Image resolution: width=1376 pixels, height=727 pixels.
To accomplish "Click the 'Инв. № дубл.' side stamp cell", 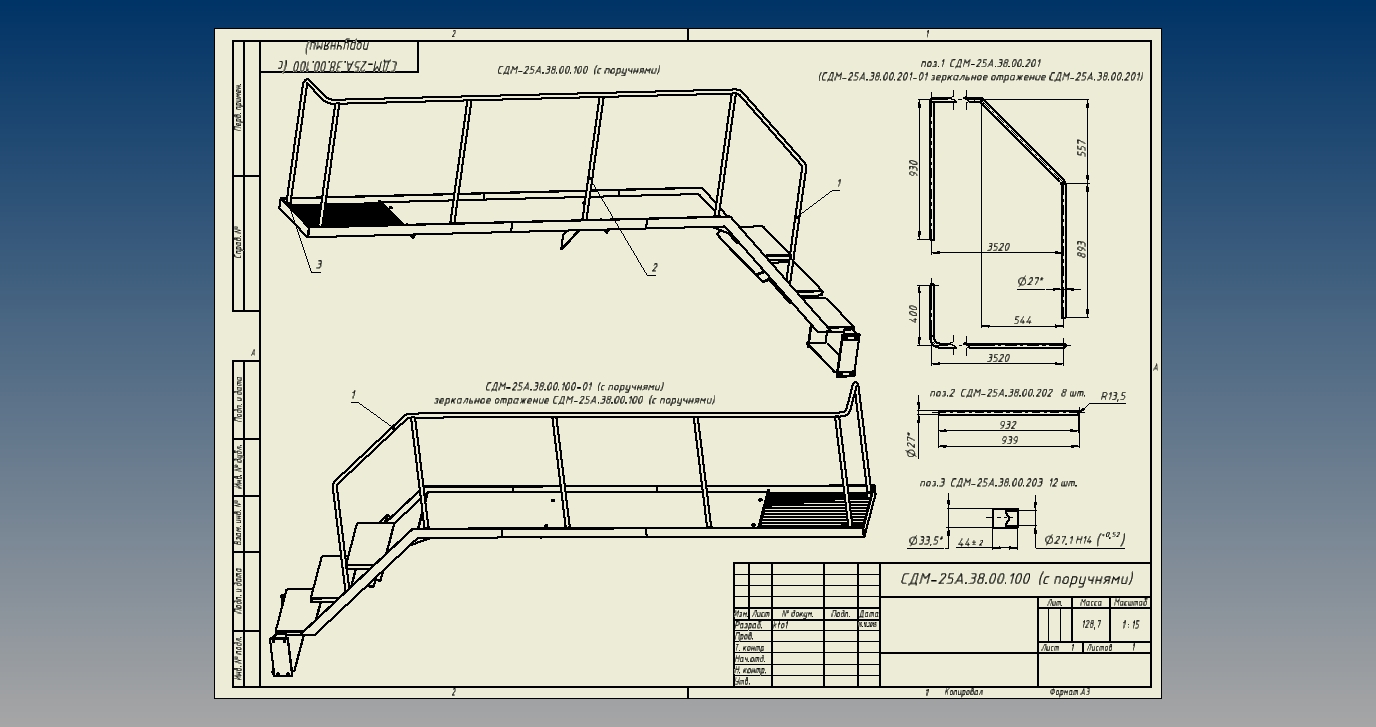I will 239,467.
